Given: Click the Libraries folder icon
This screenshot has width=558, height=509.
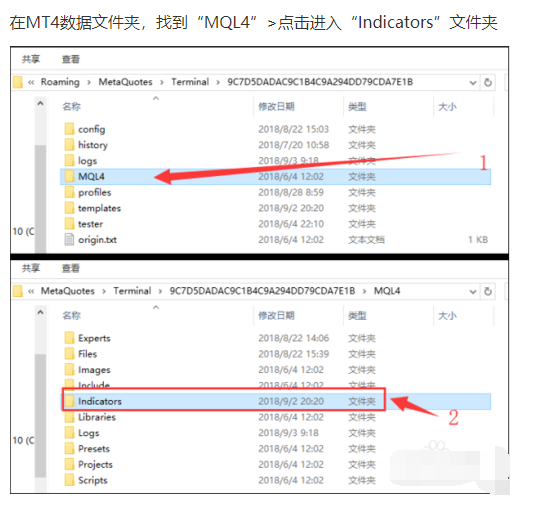Looking at the screenshot, I should click(x=69, y=417).
